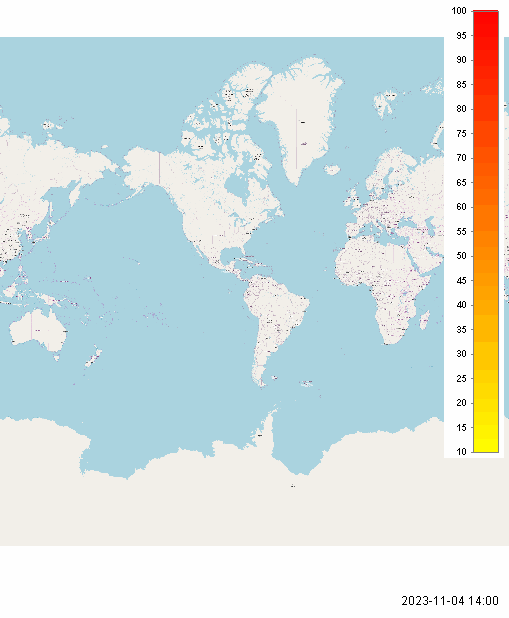Click Alaska on the world map
The image size is (509, 618).
143,166
